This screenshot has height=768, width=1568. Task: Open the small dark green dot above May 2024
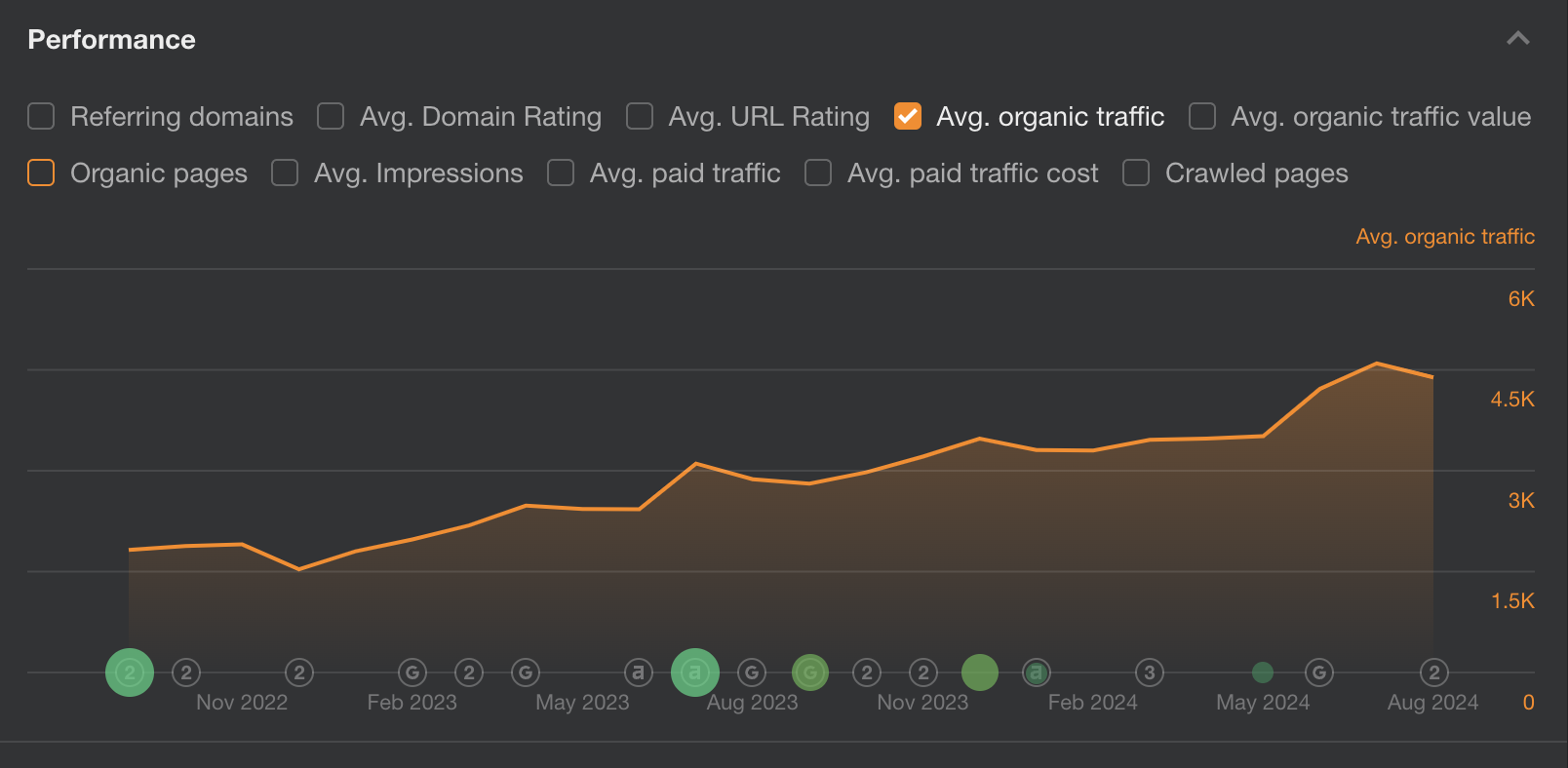click(x=1263, y=672)
